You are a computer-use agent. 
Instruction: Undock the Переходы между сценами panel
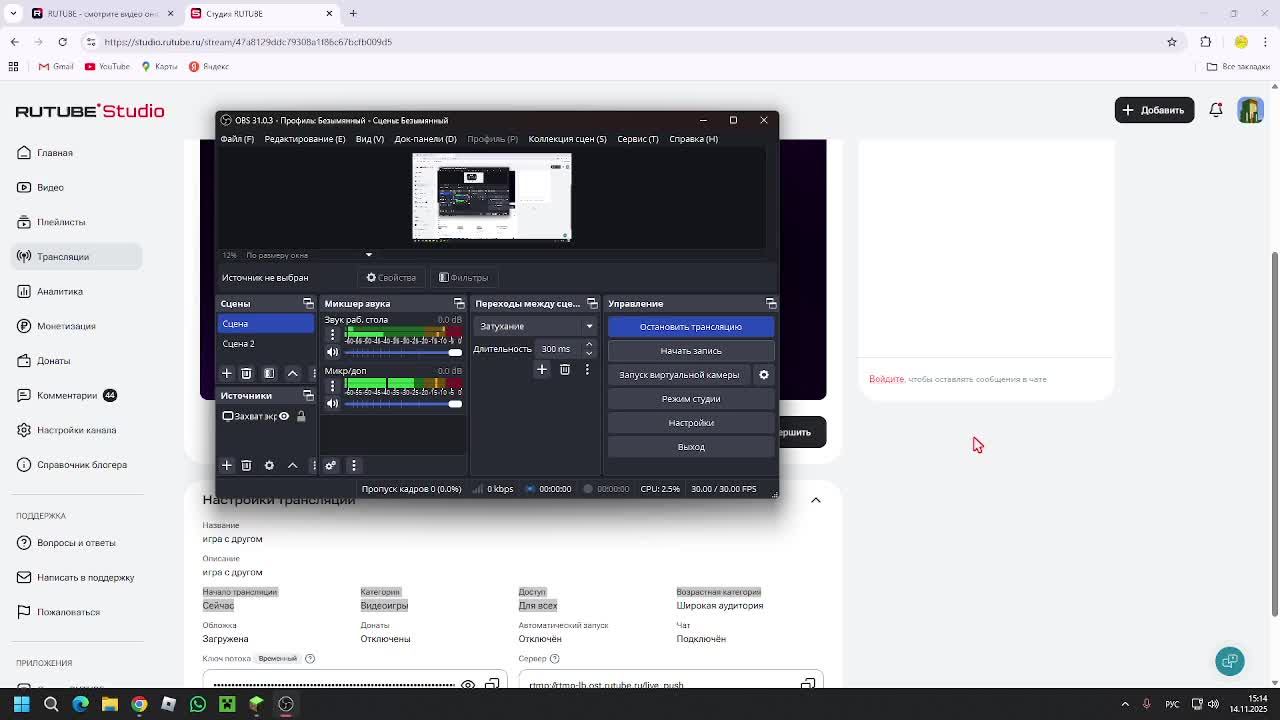592,303
